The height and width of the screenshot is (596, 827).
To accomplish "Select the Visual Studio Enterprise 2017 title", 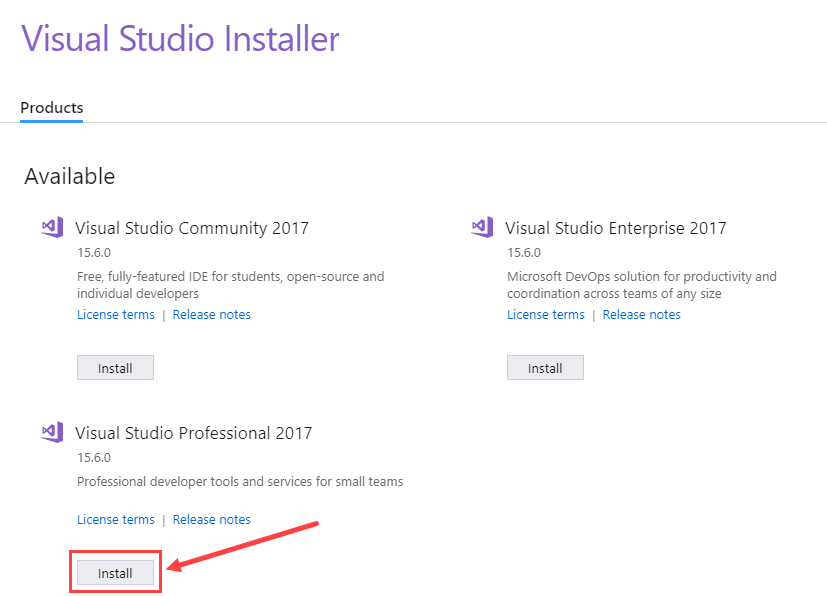I will point(615,228).
